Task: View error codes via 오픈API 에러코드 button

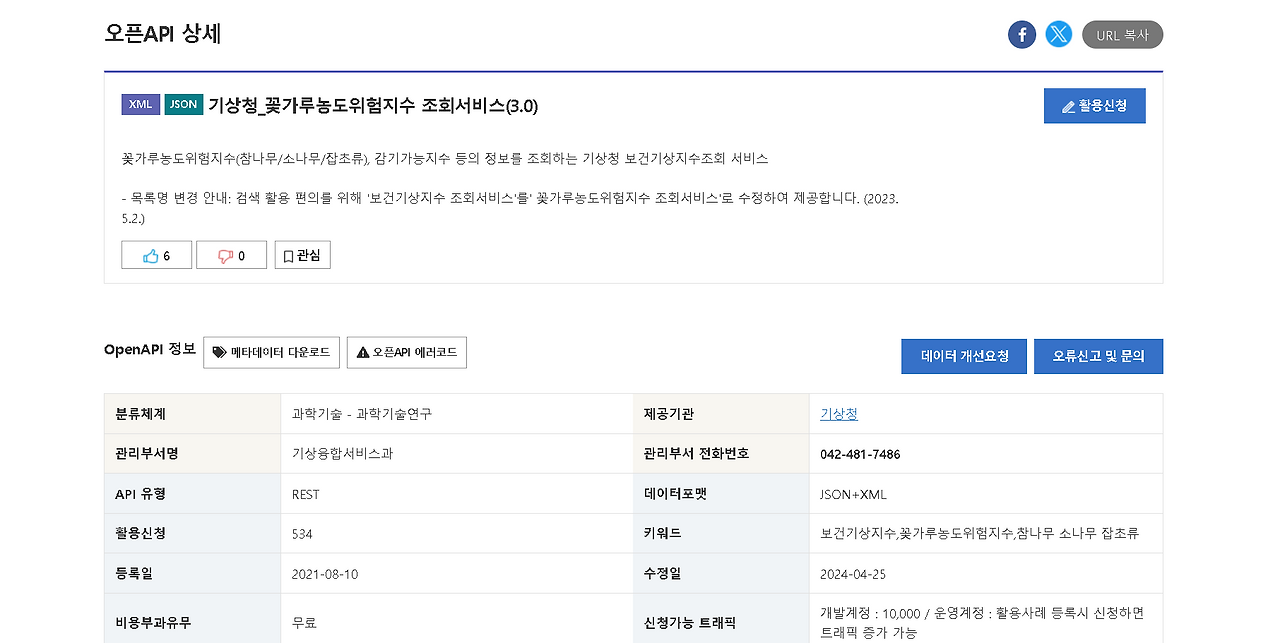Action: tap(406, 352)
